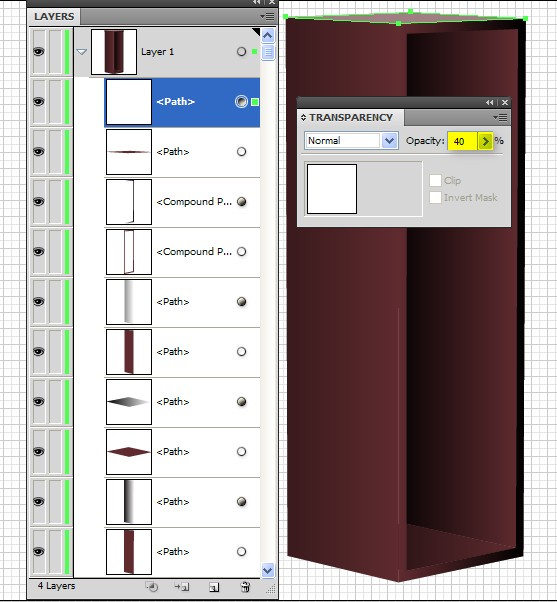557x602 pixels.
Task: Click the Create New Sublayer icon
Action: click(x=182, y=587)
